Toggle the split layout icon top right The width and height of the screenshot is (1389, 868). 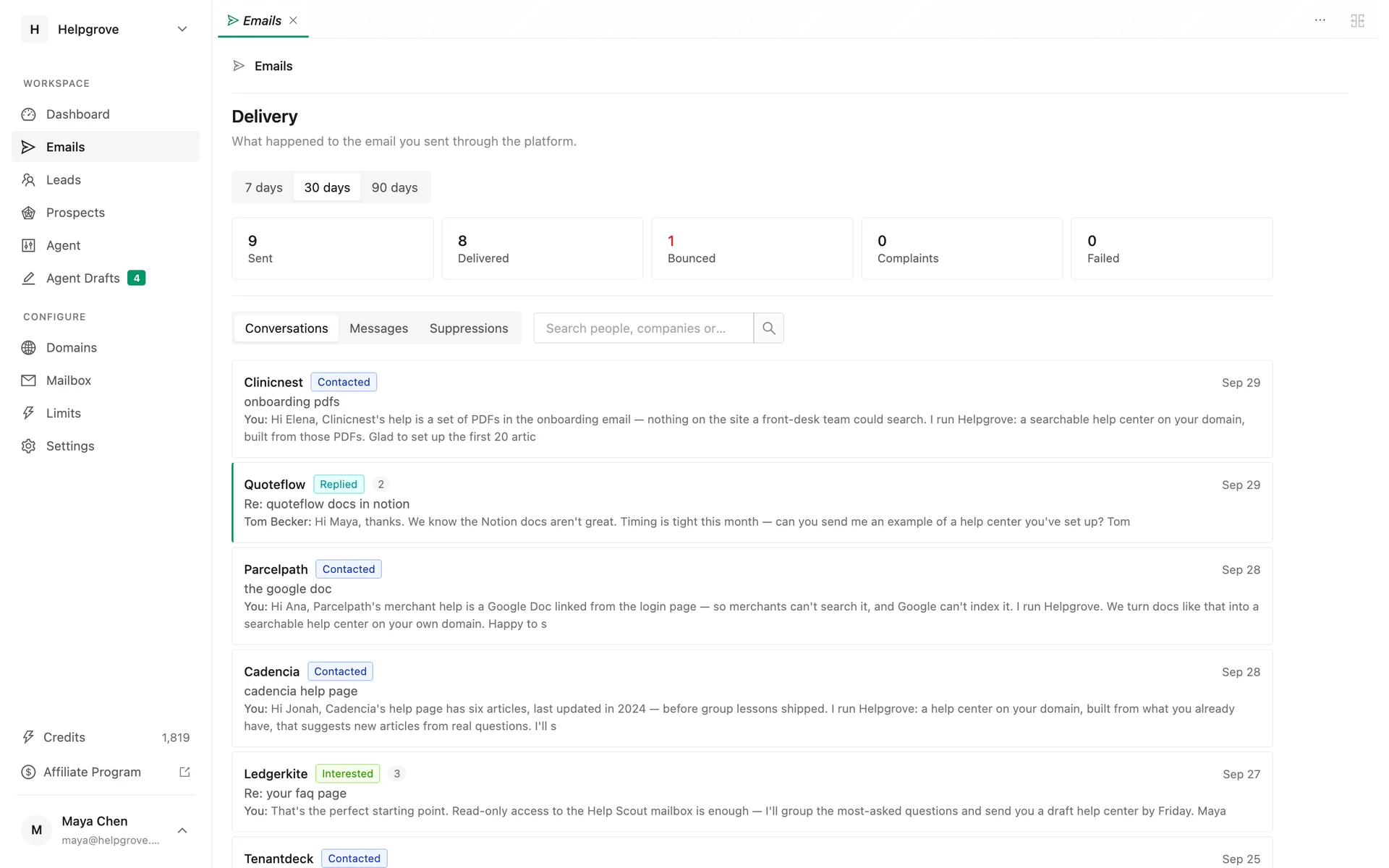pyautogui.click(x=1357, y=20)
